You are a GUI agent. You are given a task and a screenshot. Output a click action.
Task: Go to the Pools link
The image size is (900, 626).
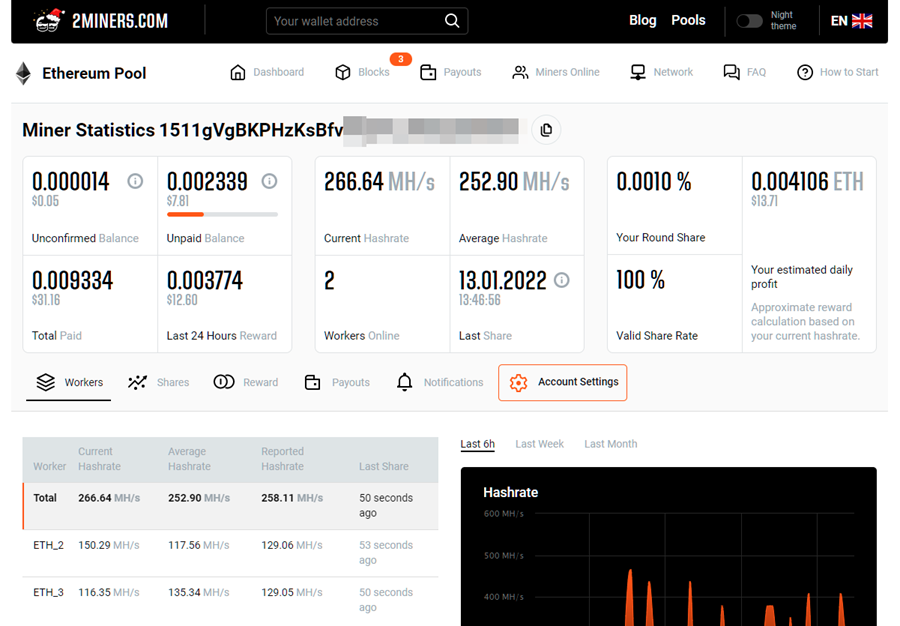click(688, 20)
